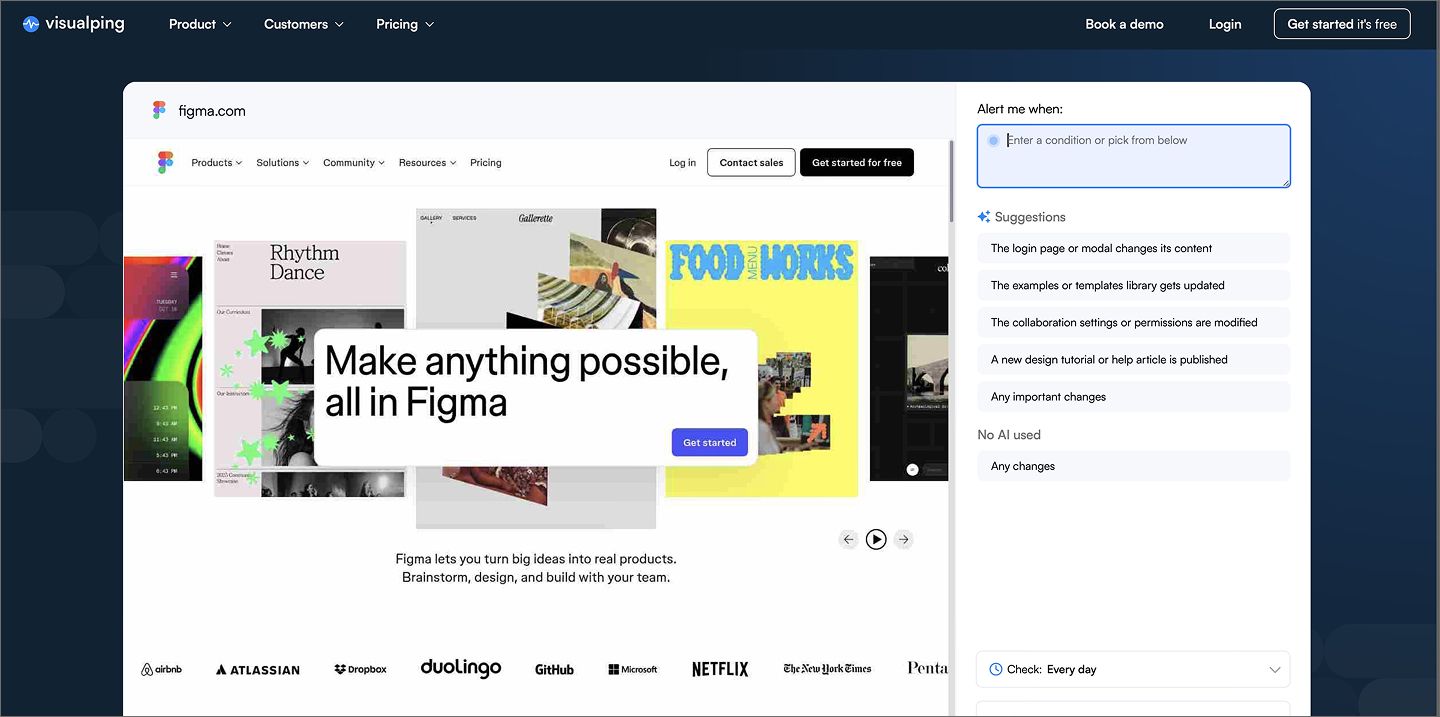
Task: Click the Contact sales button
Action: 751,162
